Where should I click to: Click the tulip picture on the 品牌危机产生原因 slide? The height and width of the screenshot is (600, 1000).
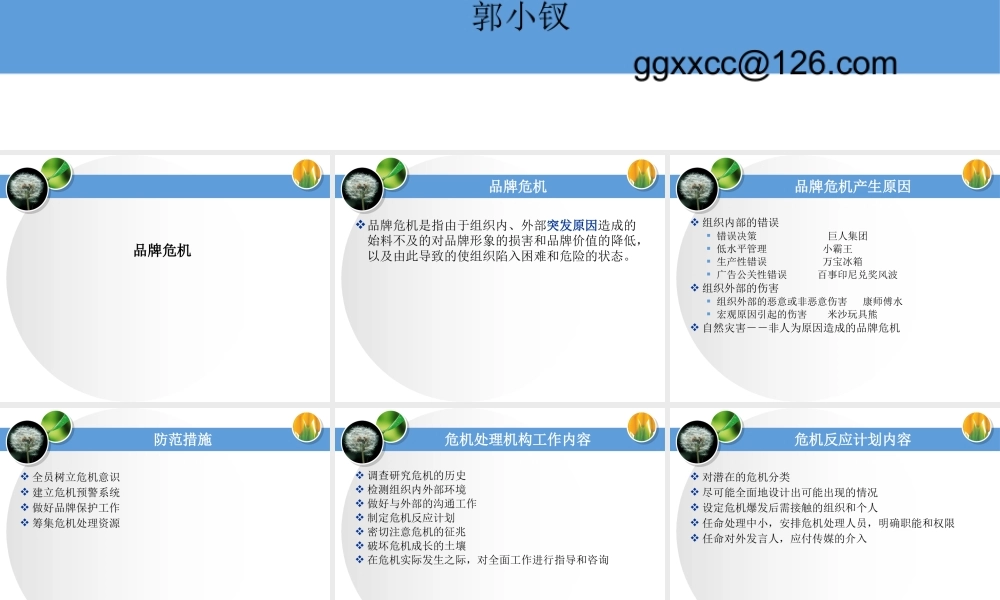point(977,174)
